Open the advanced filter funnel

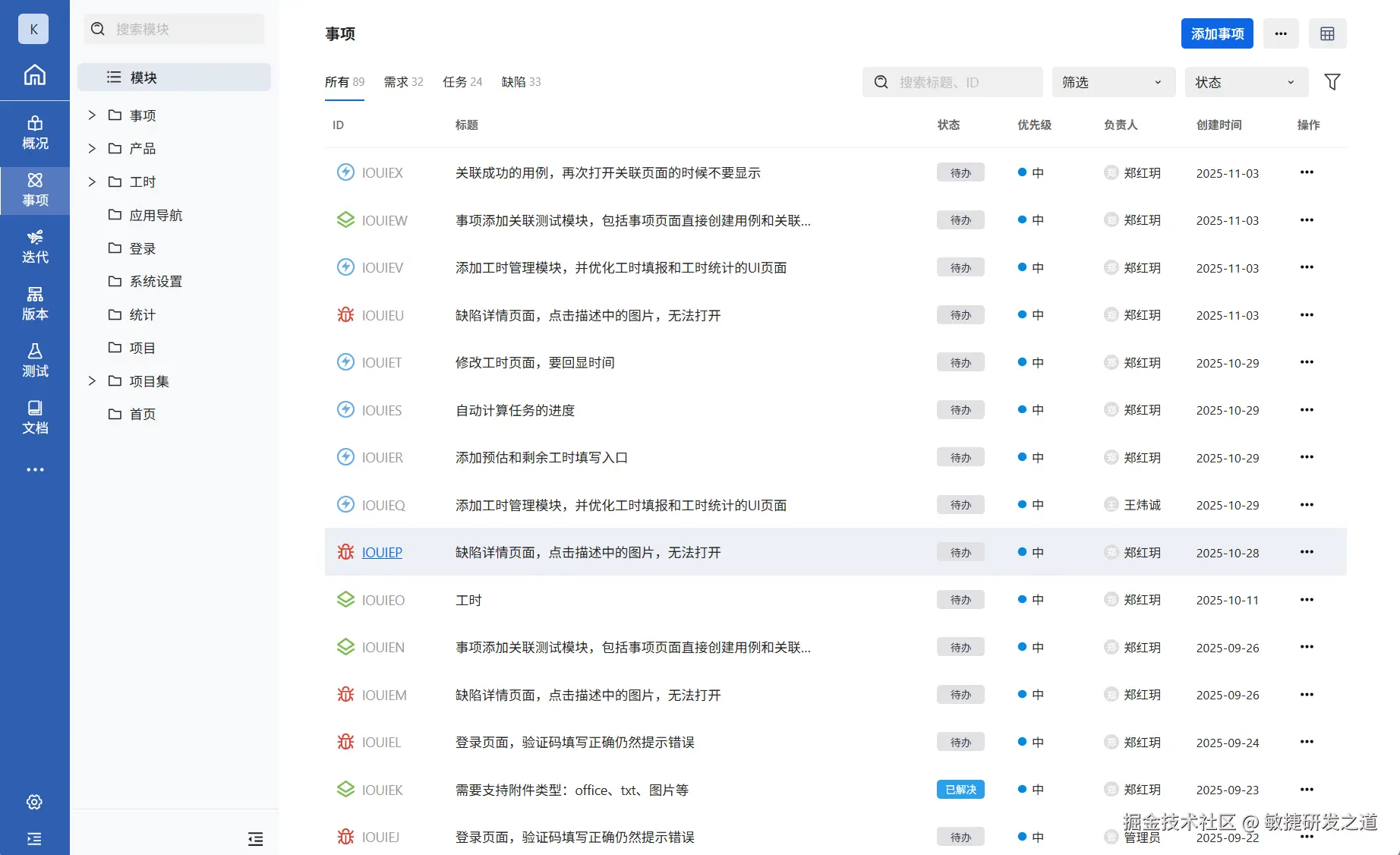click(1332, 82)
